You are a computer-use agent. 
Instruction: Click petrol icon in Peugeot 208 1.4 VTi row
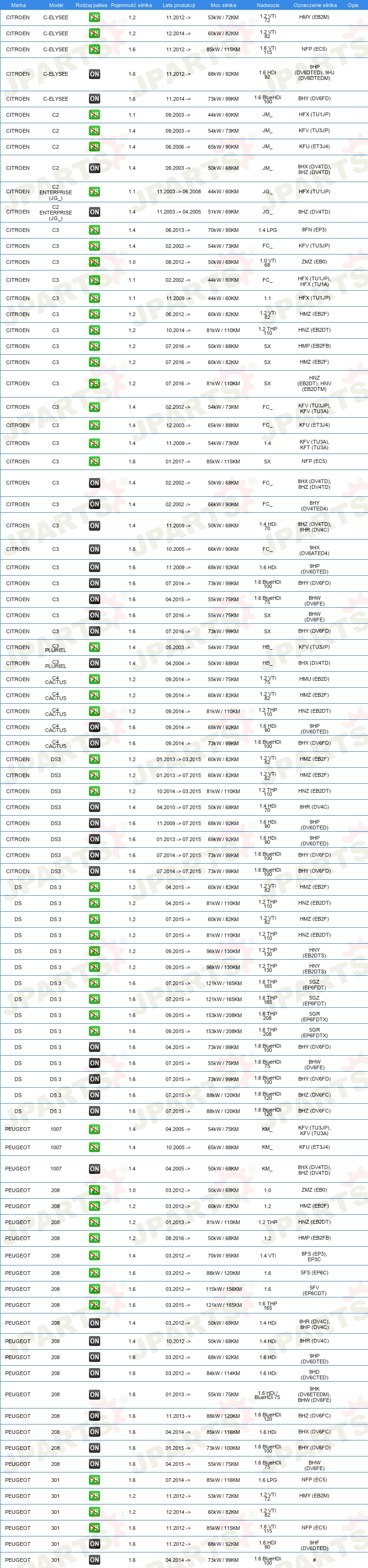(95, 1256)
